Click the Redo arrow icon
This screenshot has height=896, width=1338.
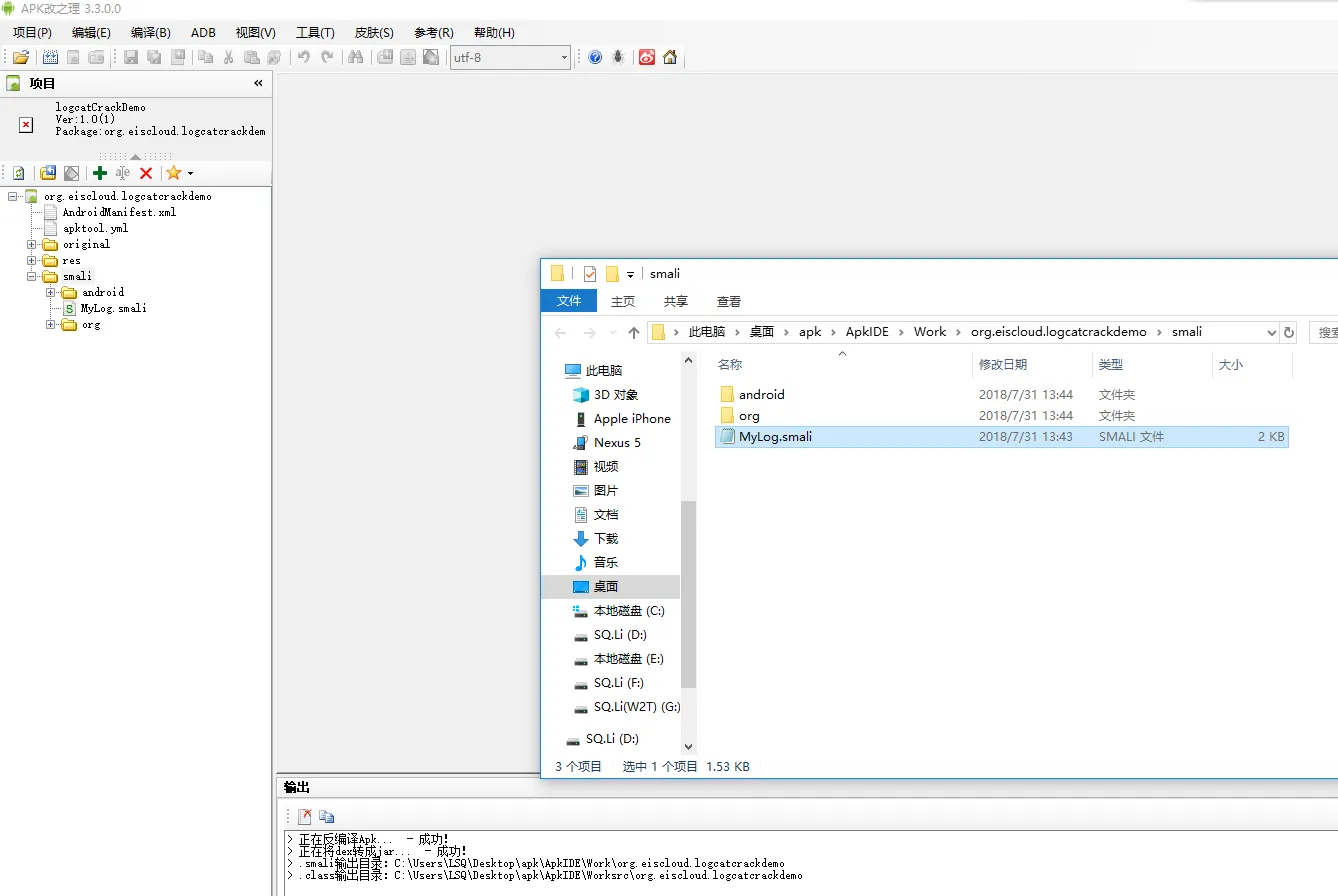(x=327, y=57)
